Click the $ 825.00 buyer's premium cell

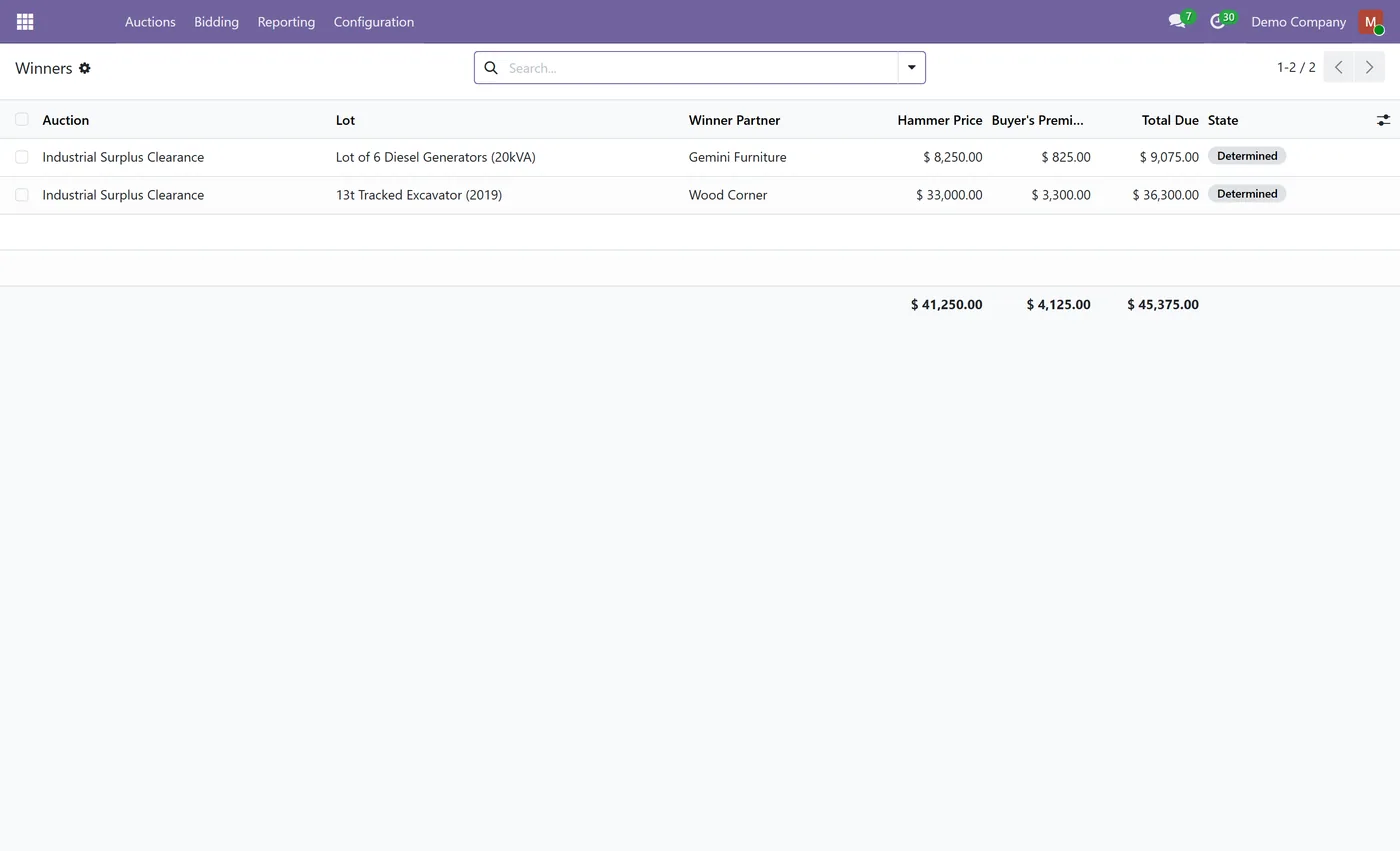pyautogui.click(x=1066, y=157)
